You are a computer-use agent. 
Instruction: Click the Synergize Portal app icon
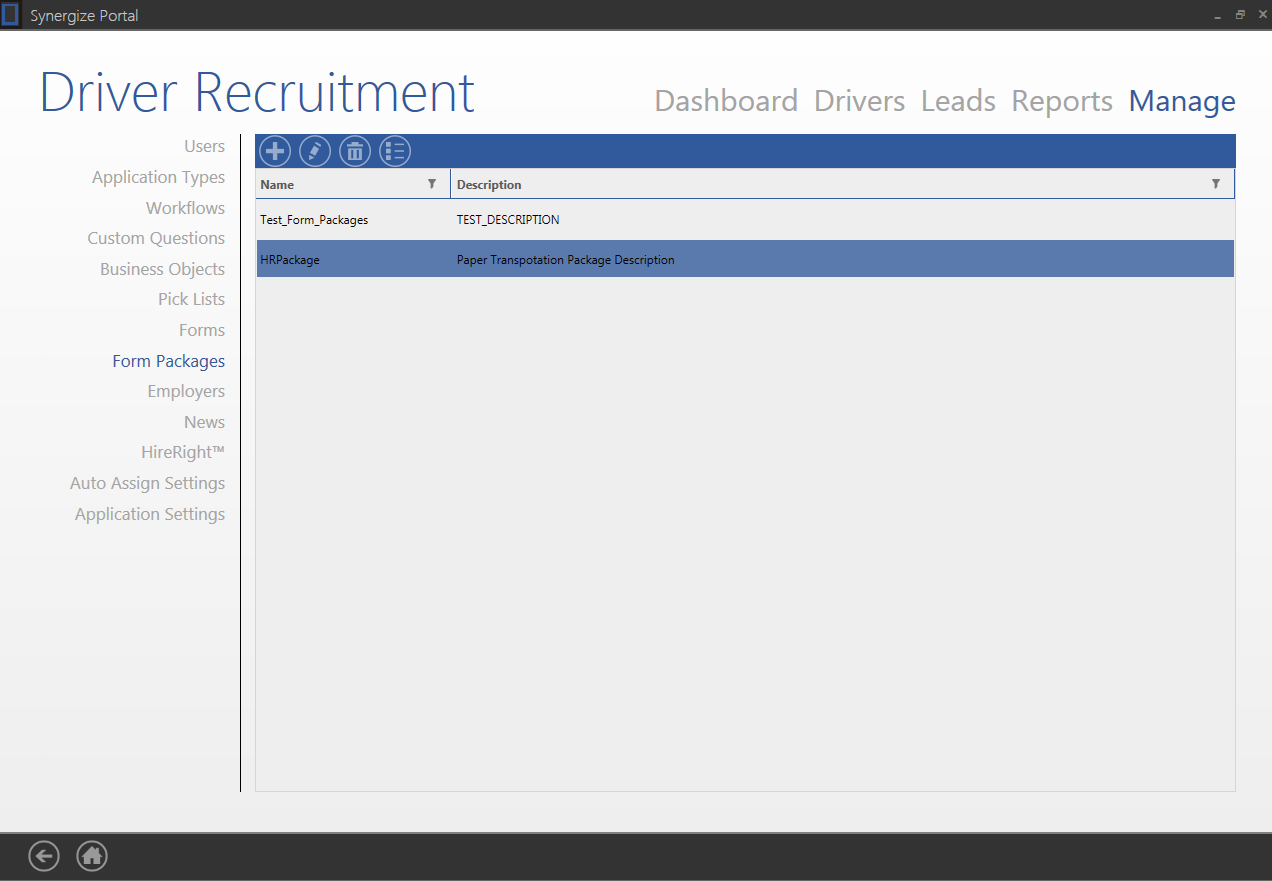pos(11,15)
